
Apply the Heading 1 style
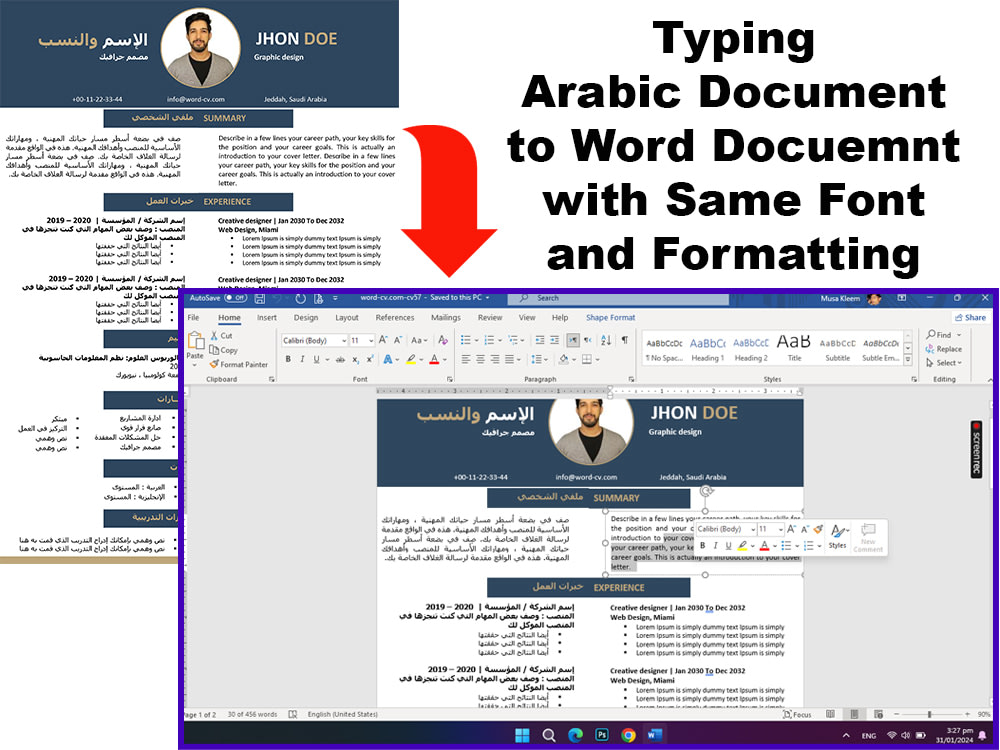707,349
